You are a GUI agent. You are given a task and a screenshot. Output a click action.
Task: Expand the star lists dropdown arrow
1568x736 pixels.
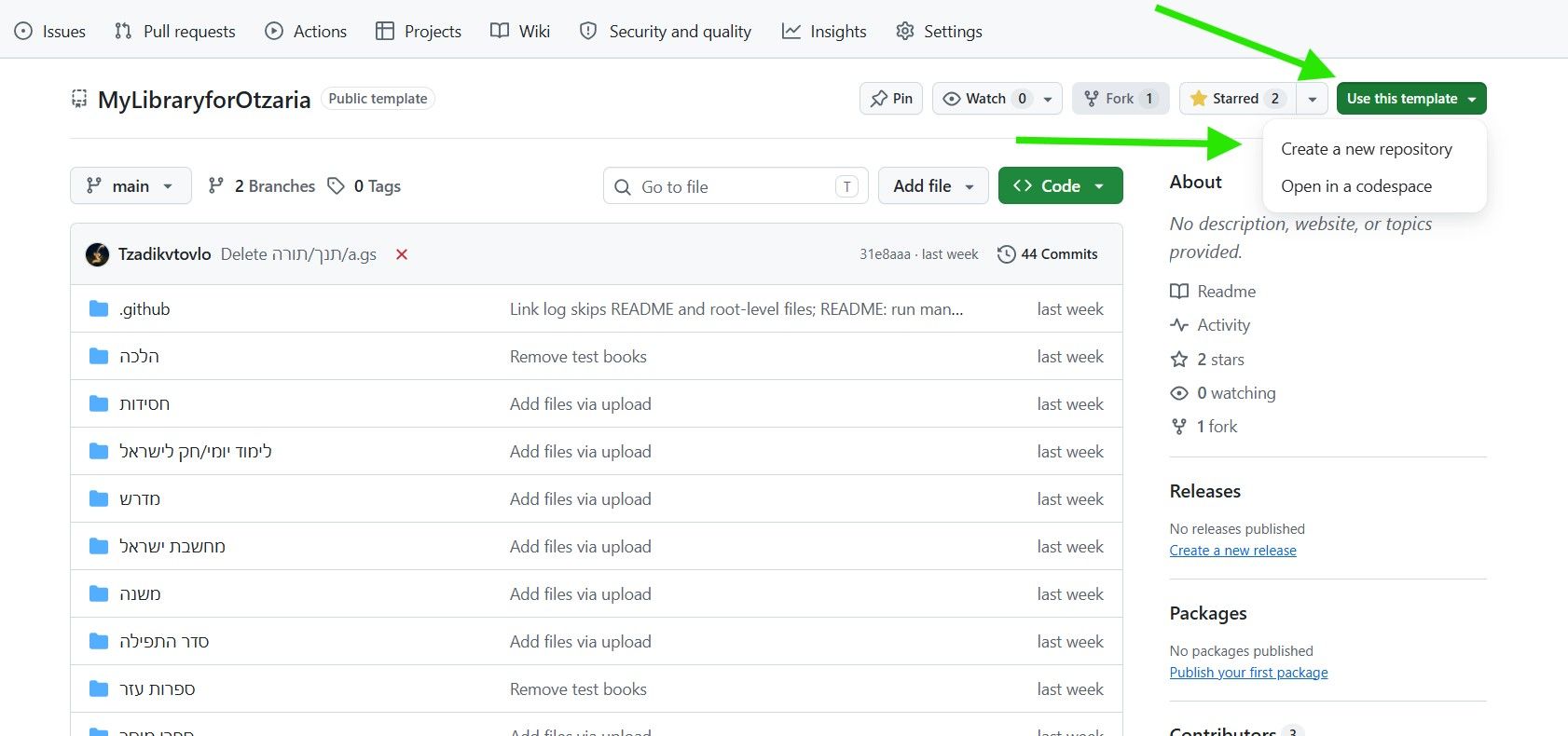point(1312,99)
